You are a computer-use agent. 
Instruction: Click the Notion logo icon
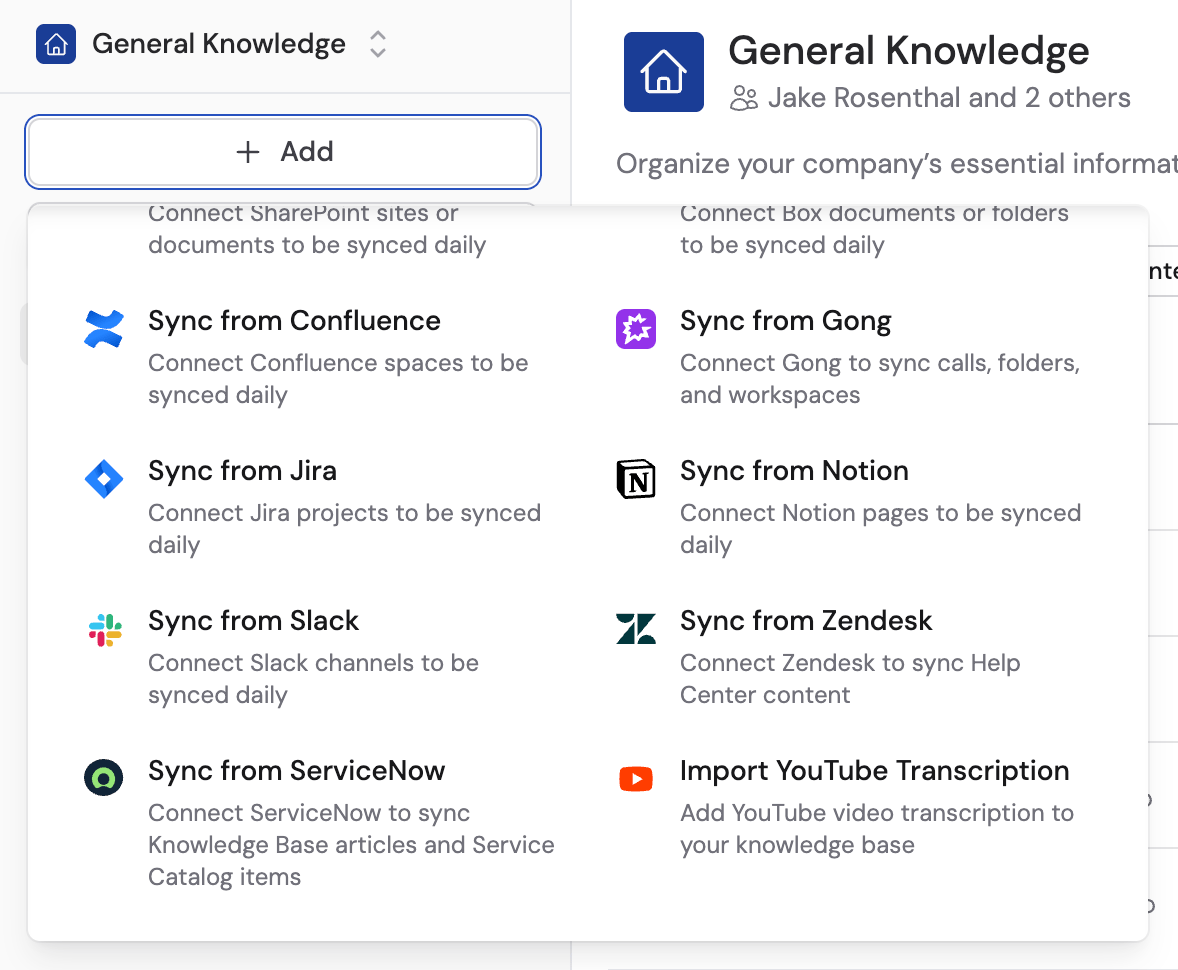[636, 479]
